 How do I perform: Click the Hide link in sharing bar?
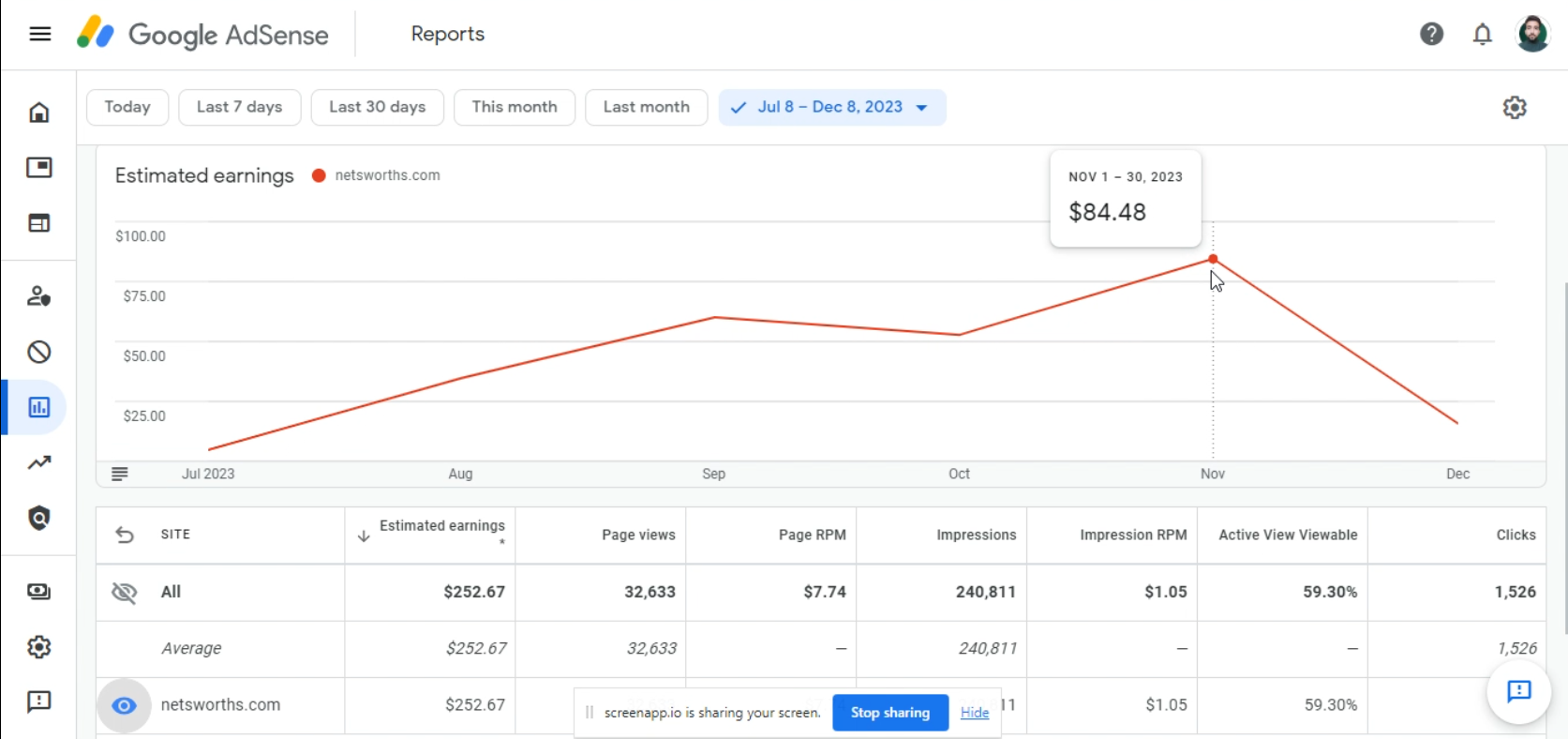(x=975, y=713)
